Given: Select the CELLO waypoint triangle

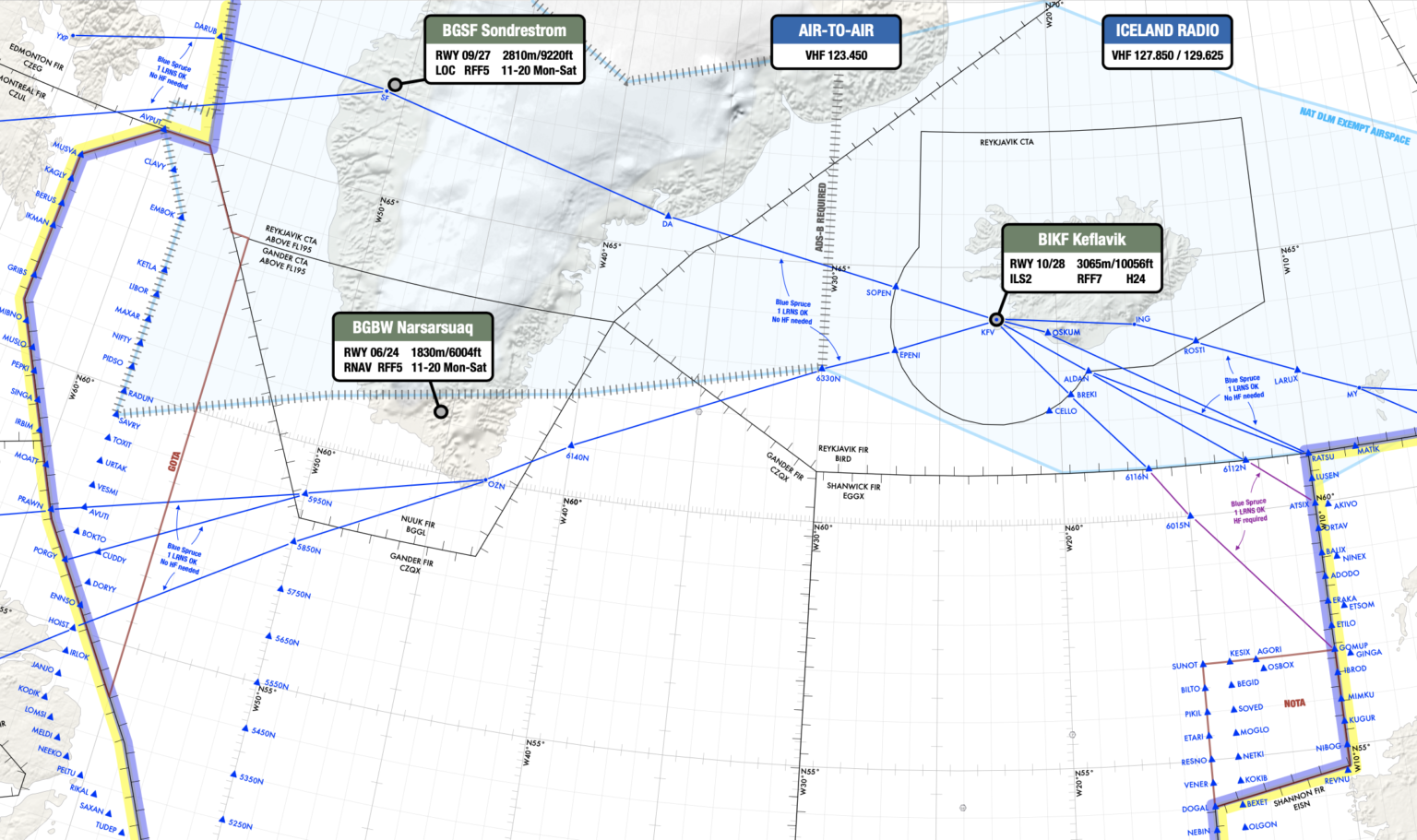Looking at the screenshot, I should 1050,410.
